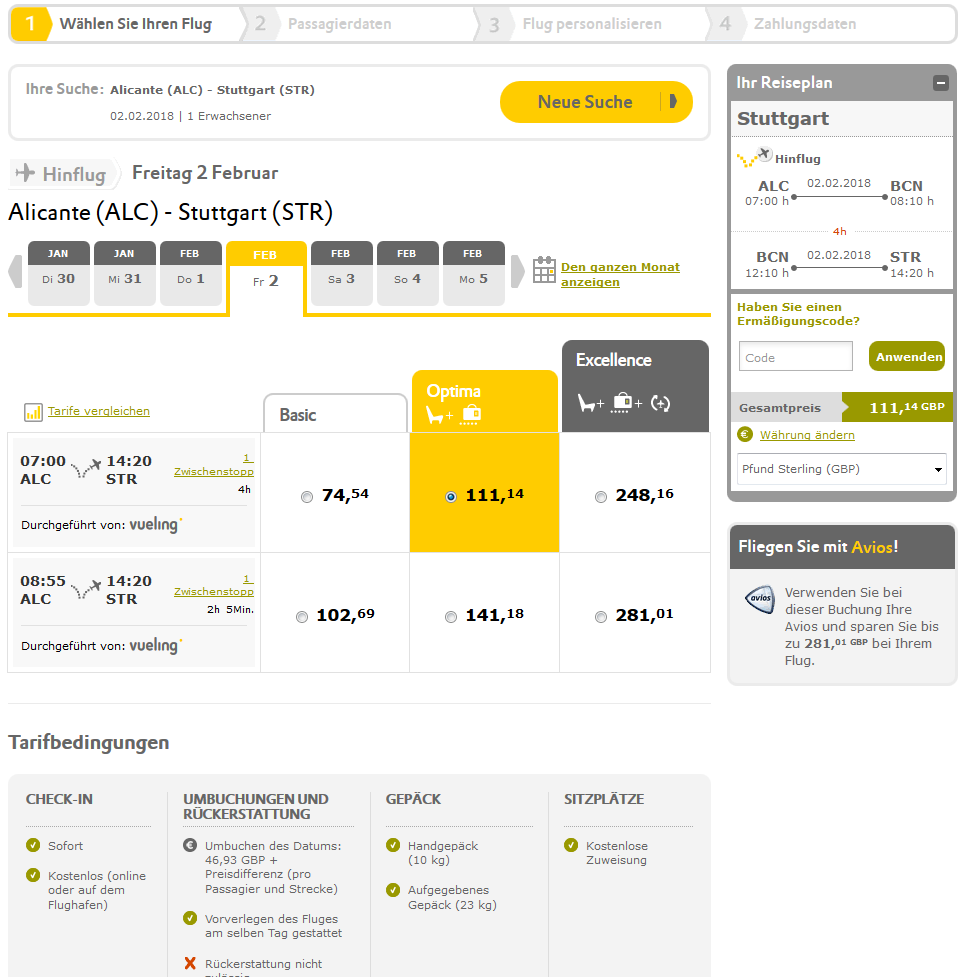
Task: Click the discount Code input field
Action: point(795,357)
